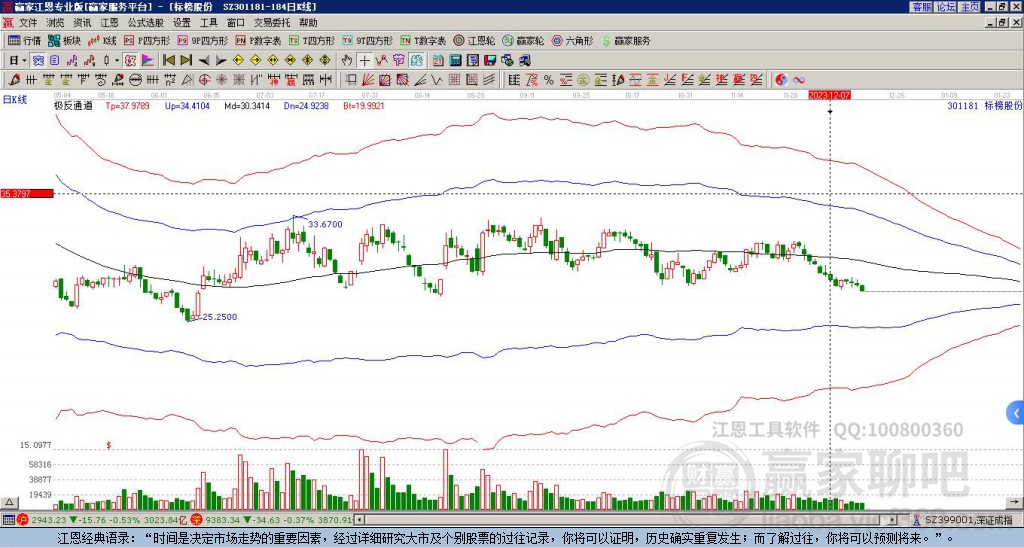Image resolution: width=1024 pixels, height=548 pixels.
Task: Click the black right arrow icon
Action: point(221,61)
